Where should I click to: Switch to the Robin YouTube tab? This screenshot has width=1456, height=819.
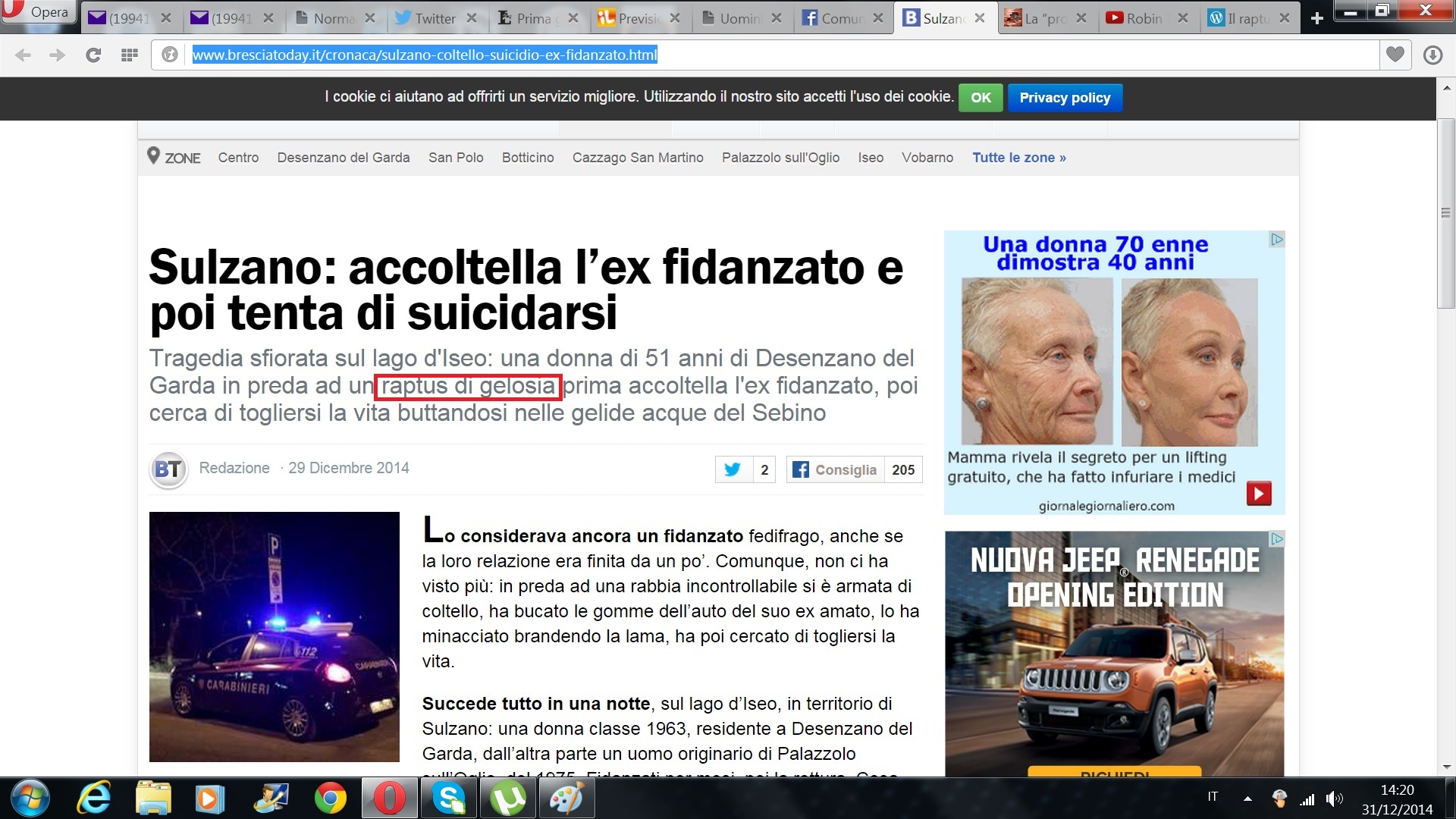coord(1143,18)
